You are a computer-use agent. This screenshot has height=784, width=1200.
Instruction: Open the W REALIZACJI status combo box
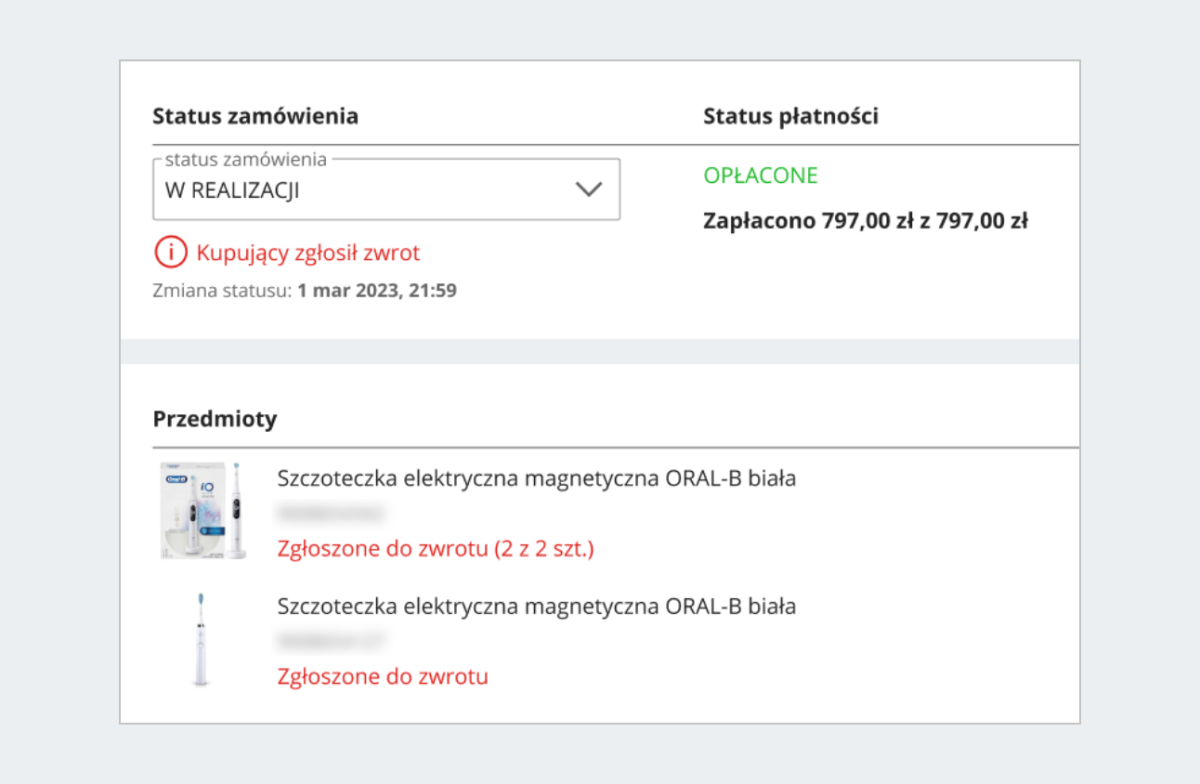(386, 190)
